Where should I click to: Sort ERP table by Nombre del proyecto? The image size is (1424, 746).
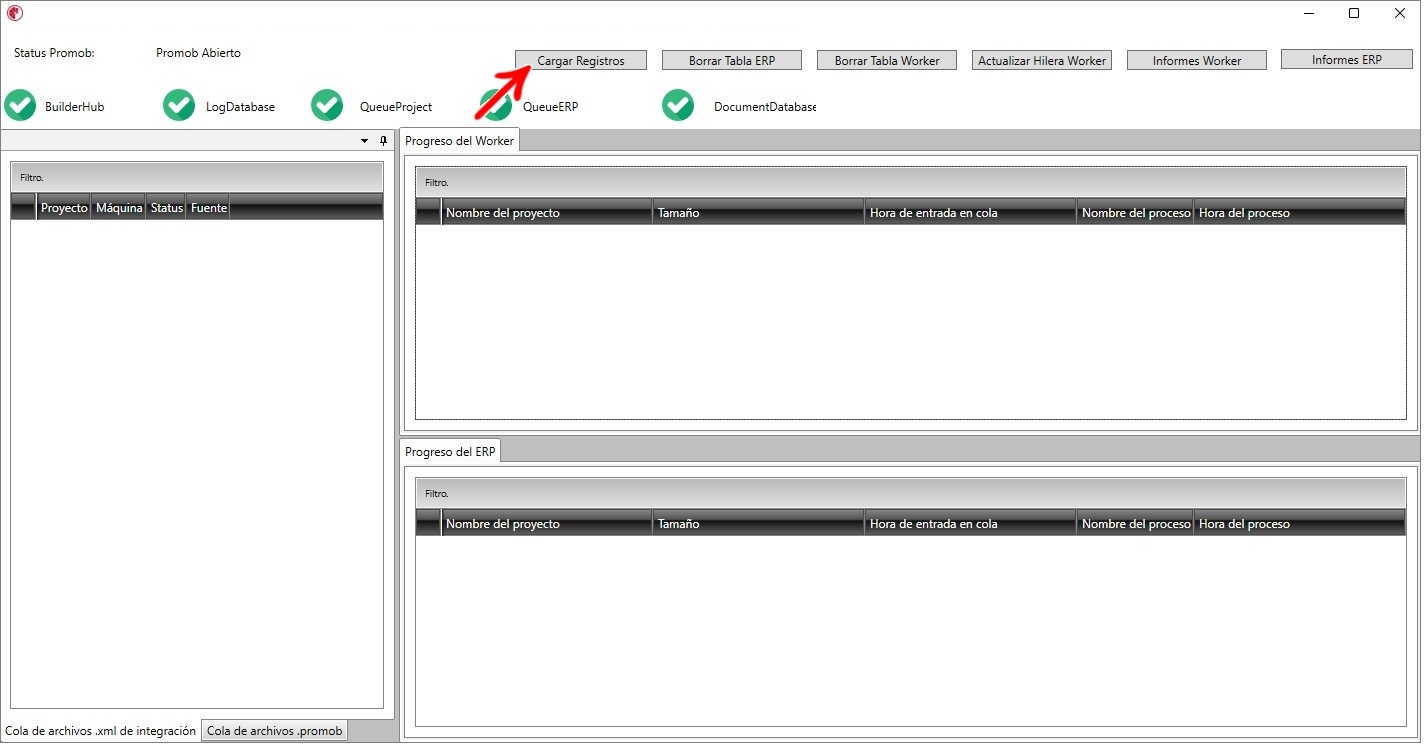(x=547, y=523)
